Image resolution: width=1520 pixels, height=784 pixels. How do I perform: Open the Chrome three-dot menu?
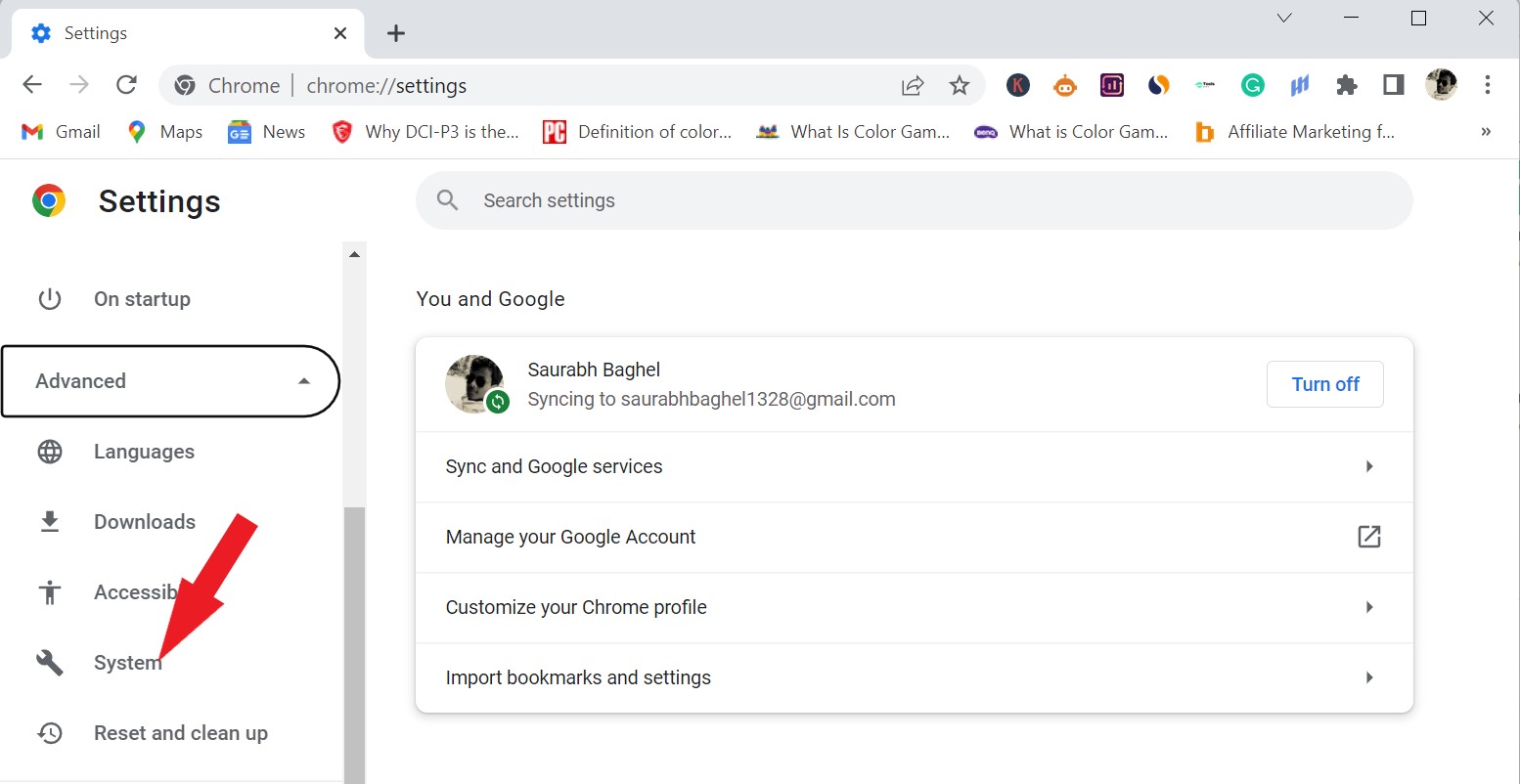coord(1488,85)
